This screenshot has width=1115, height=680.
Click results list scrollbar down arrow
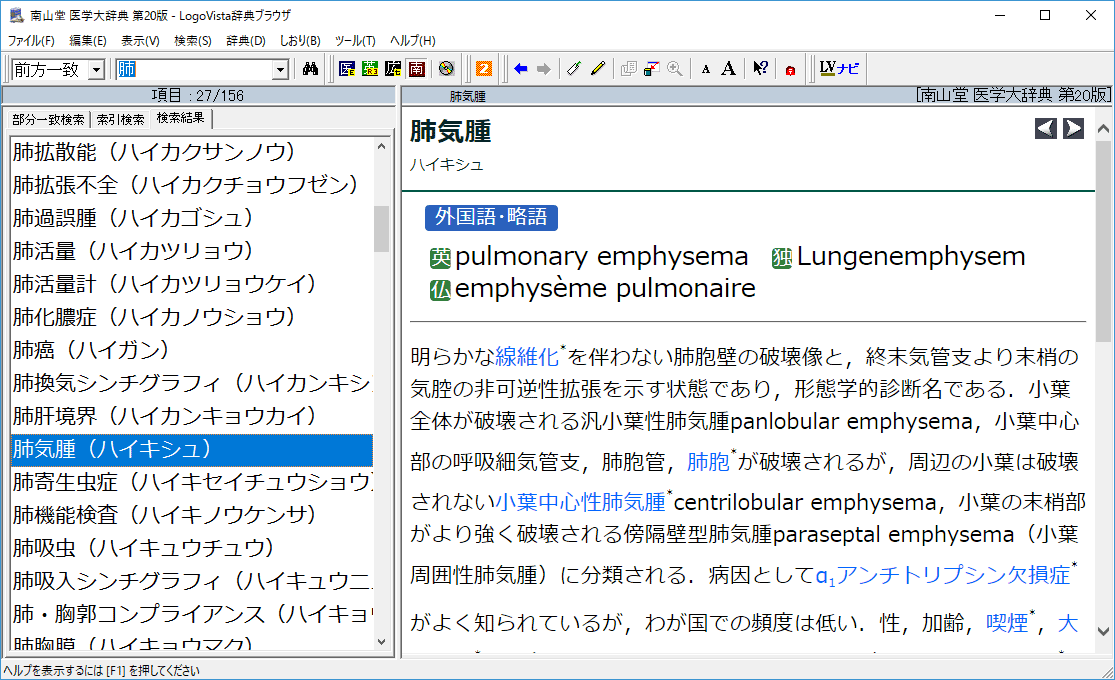coord(382,642)
